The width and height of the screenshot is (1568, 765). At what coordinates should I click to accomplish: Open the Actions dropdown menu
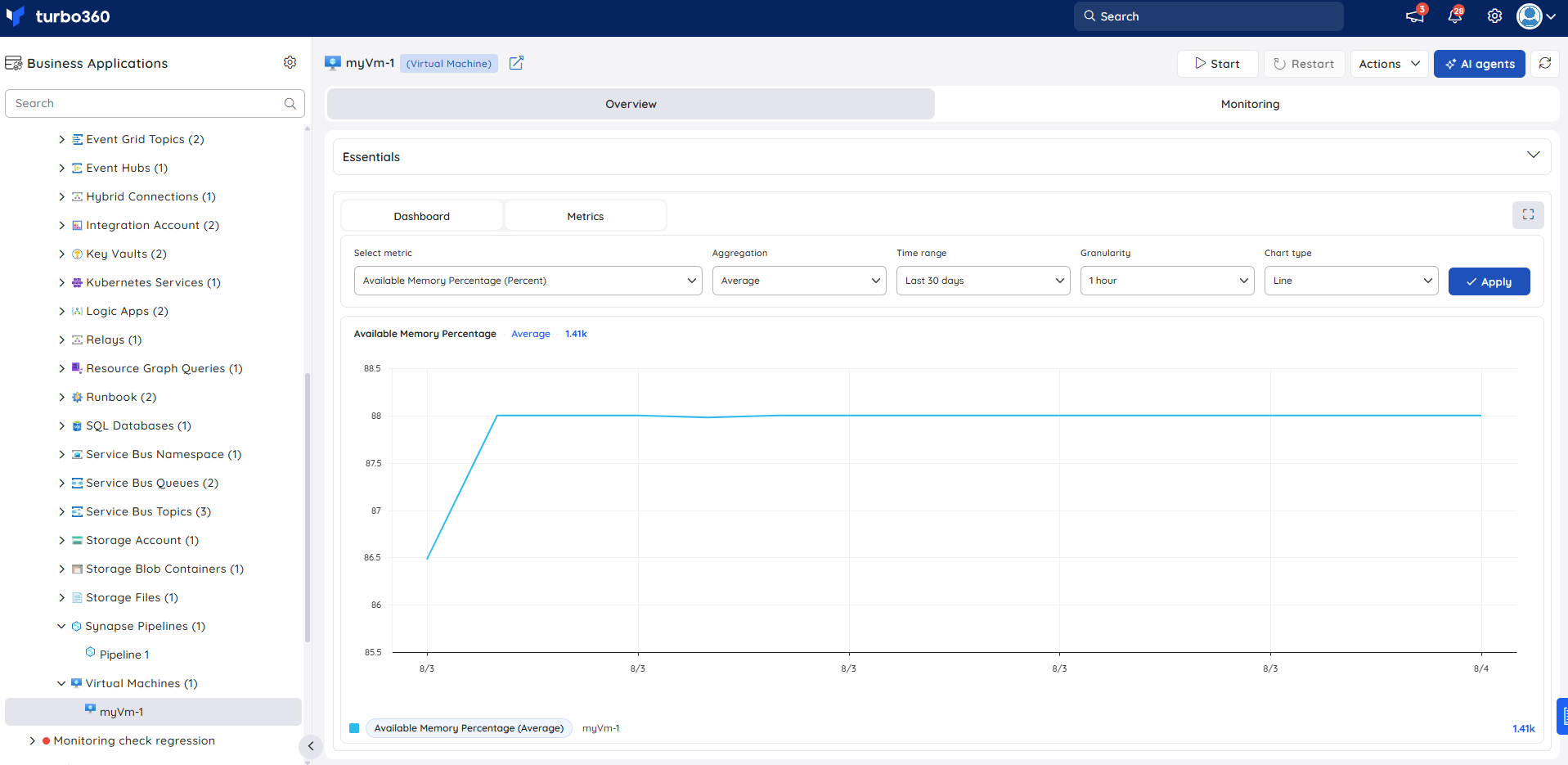(x=1389, y=64)
